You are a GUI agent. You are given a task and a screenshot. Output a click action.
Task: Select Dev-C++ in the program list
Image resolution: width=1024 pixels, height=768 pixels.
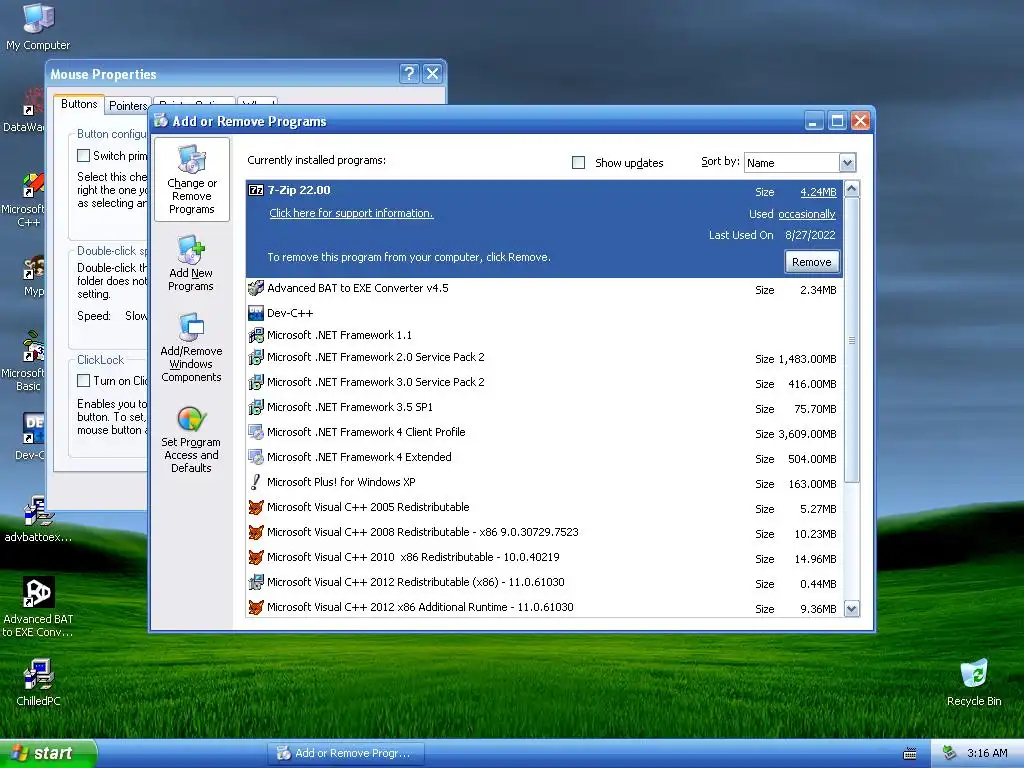coord(545,313)
